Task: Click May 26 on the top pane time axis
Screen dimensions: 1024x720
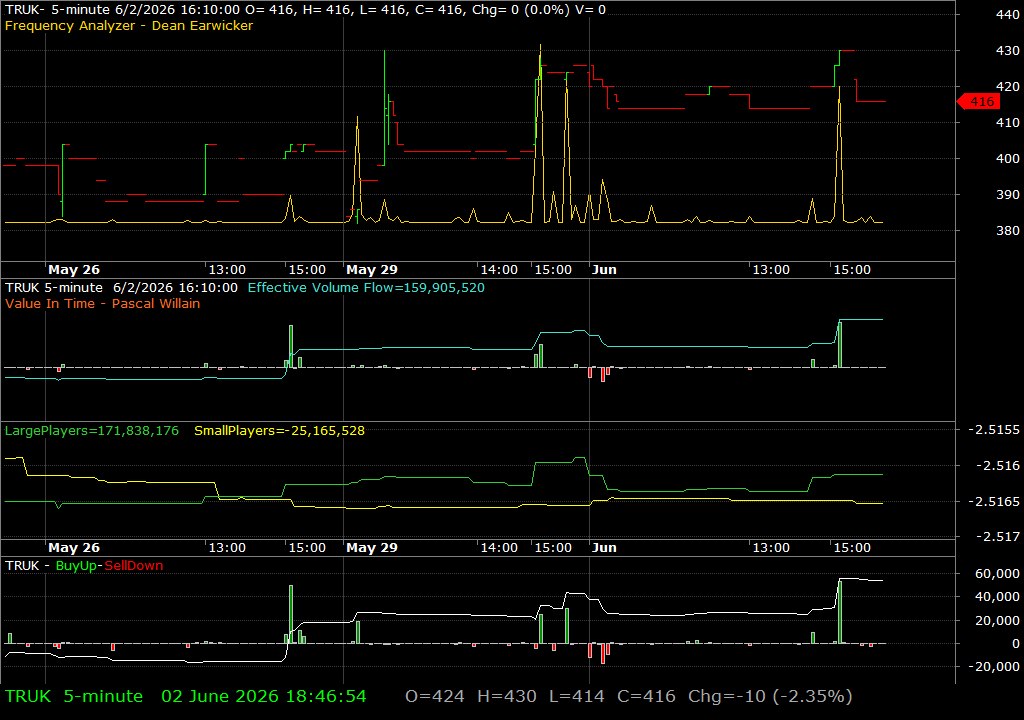Action: point(74,269)
